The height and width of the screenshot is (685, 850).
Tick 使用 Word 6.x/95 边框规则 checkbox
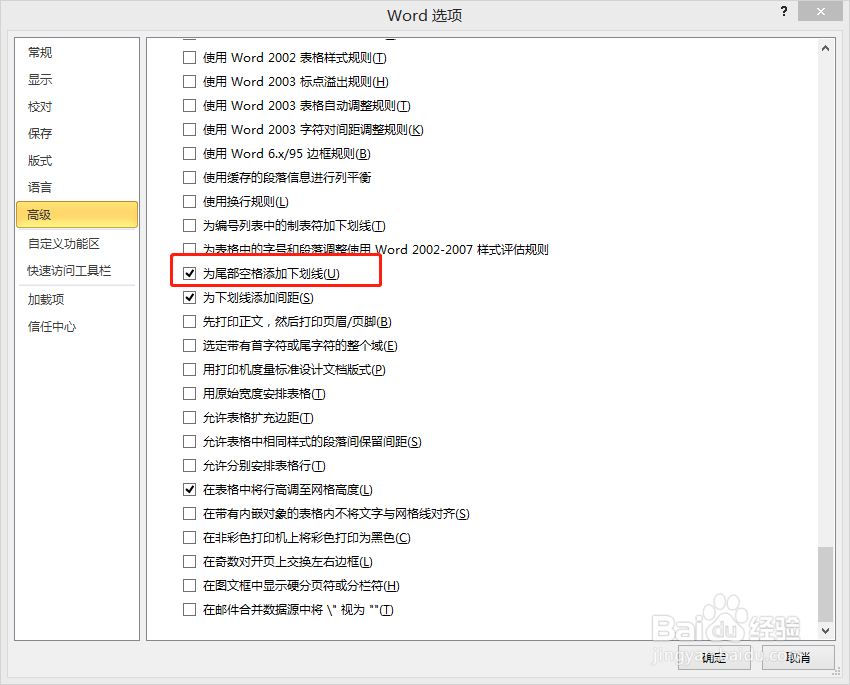[x=189, y=154]
